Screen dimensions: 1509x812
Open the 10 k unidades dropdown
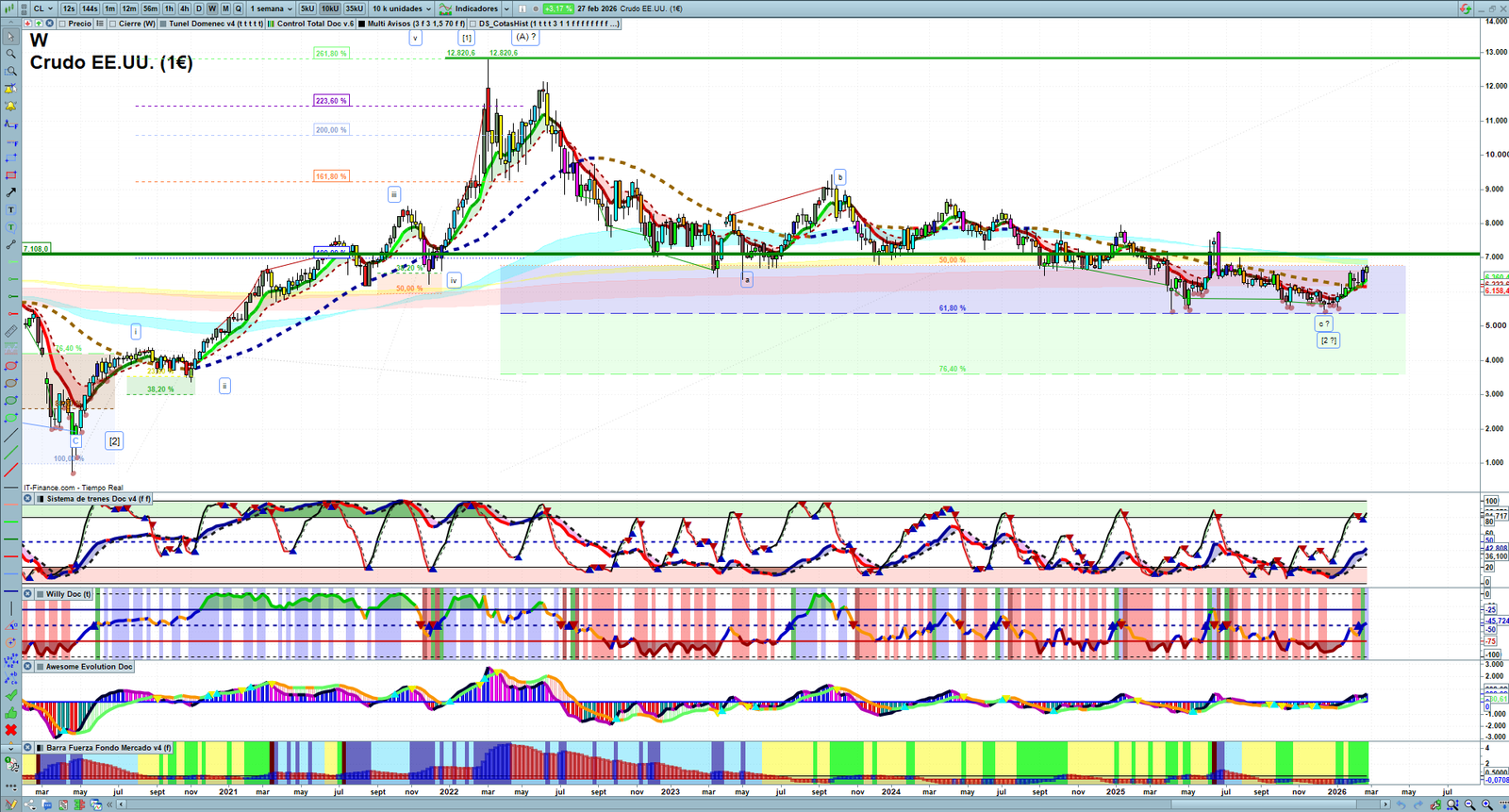tap(402, 8)
